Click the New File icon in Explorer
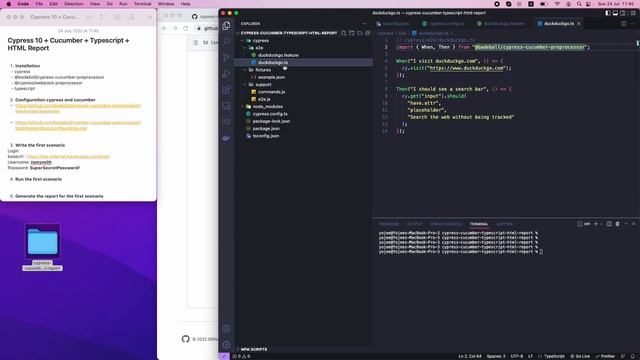Image resolution: width=640 pixels, height=360 pixels. pos(344,33)
